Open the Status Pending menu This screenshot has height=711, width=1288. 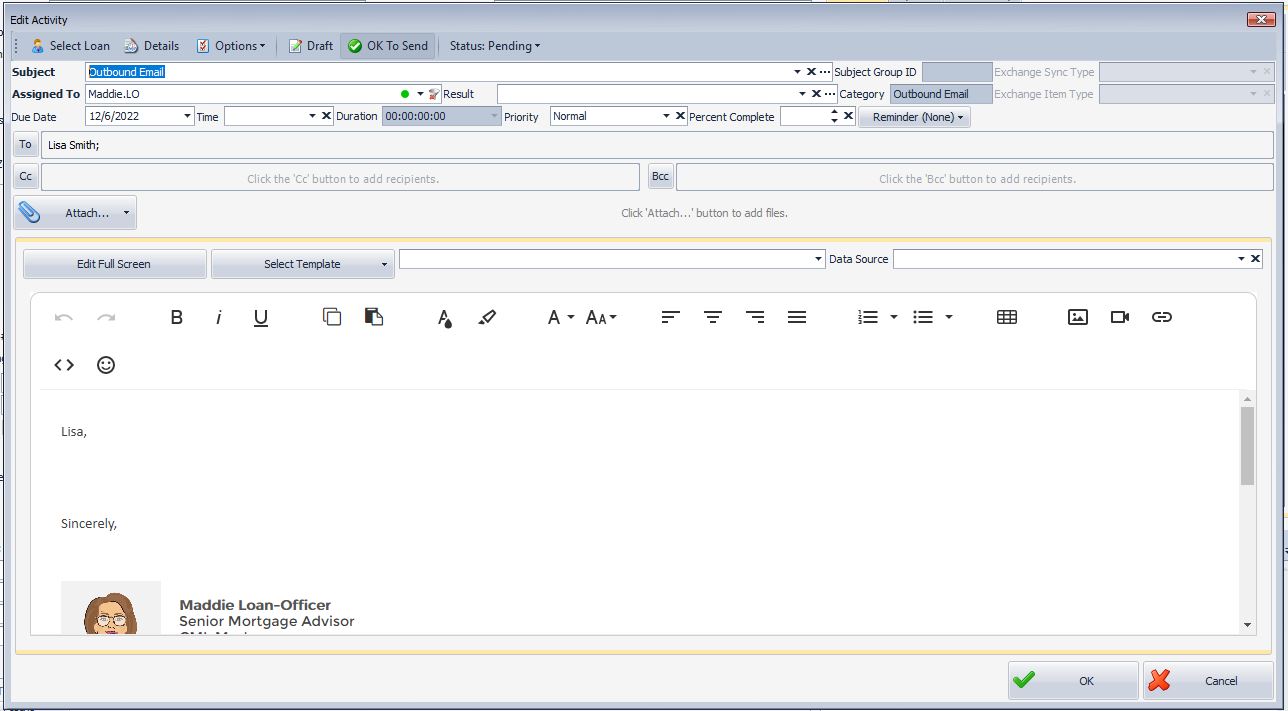(x=493, y=45)
